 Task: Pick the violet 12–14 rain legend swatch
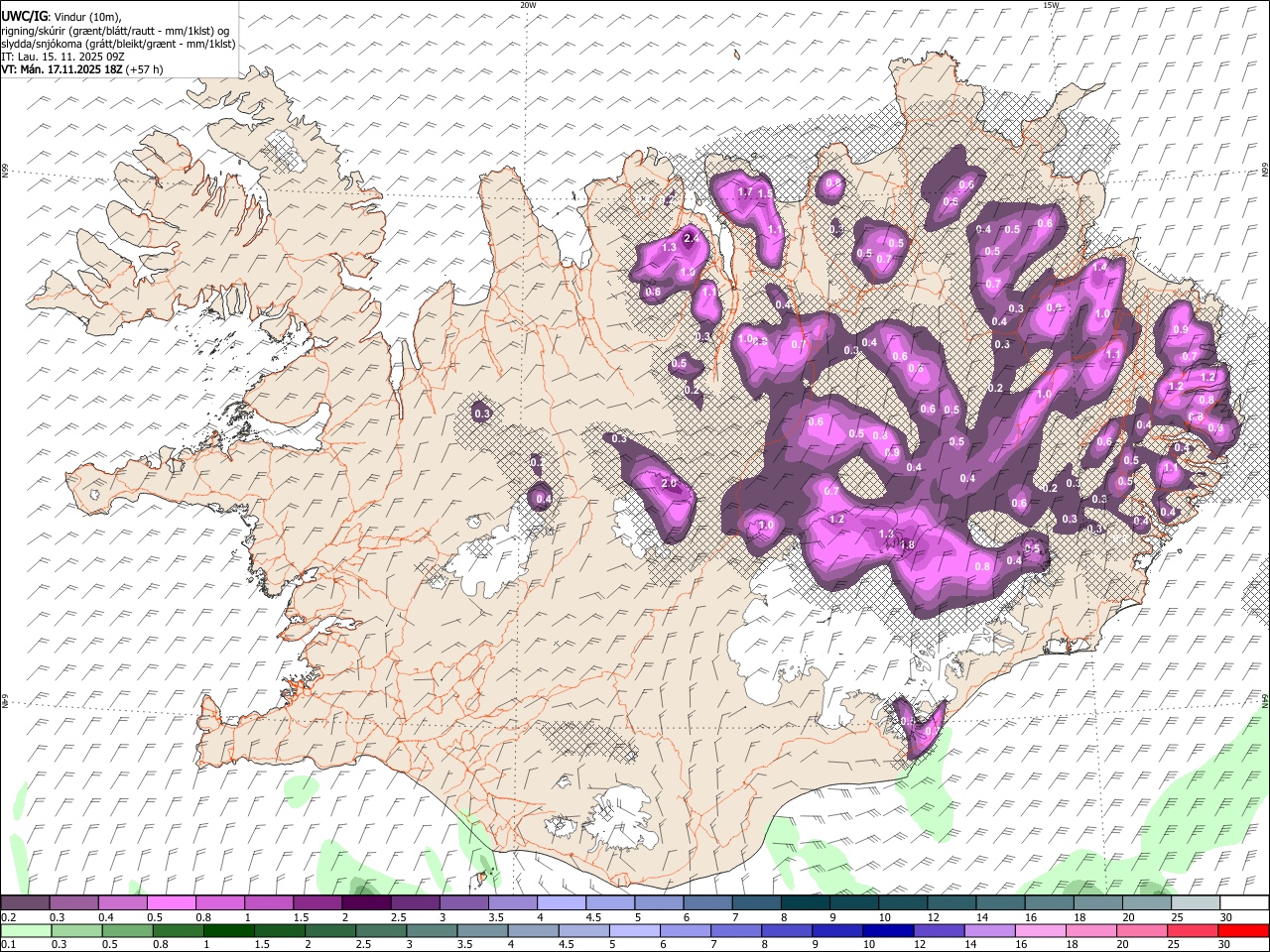(x=939, y=930)
